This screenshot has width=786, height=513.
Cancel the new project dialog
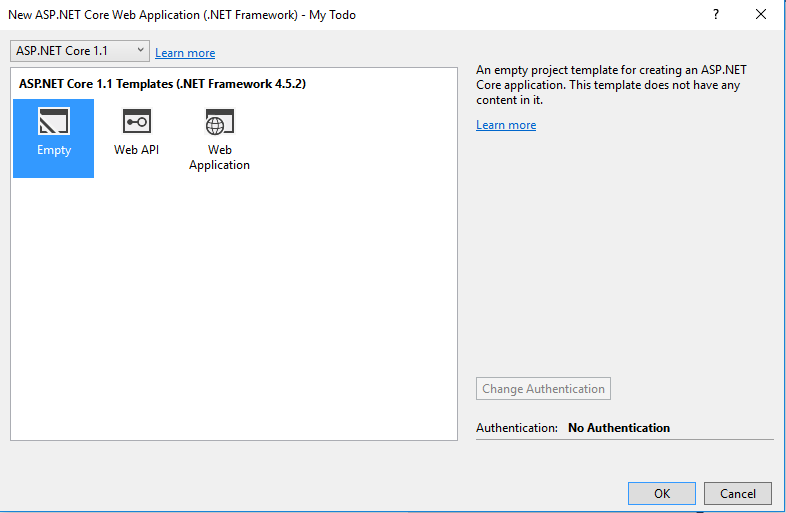click(738, 493)
